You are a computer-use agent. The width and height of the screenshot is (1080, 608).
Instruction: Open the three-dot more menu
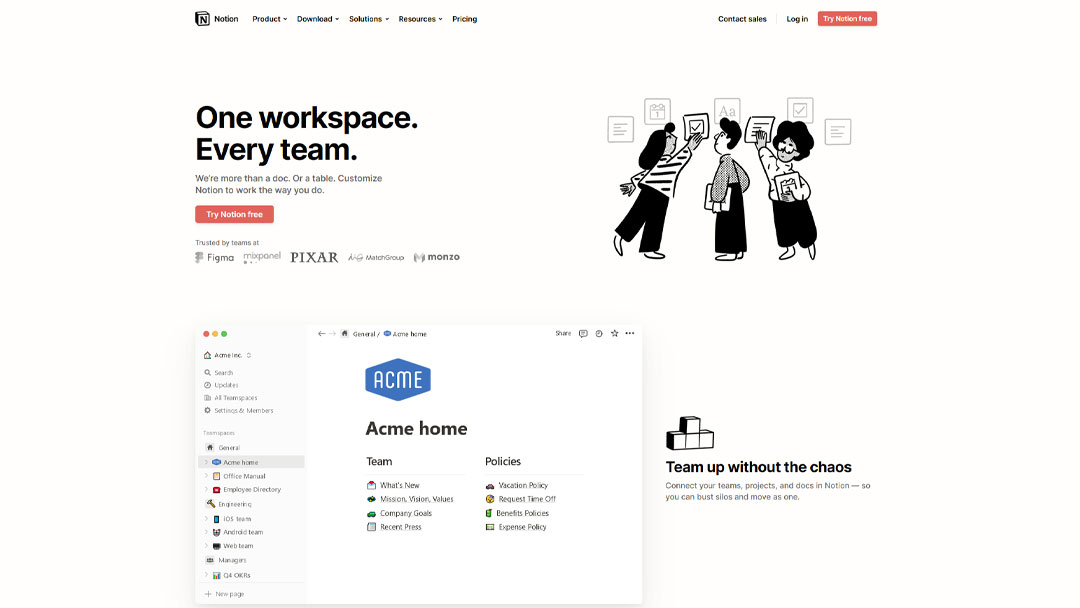point(630,333)
